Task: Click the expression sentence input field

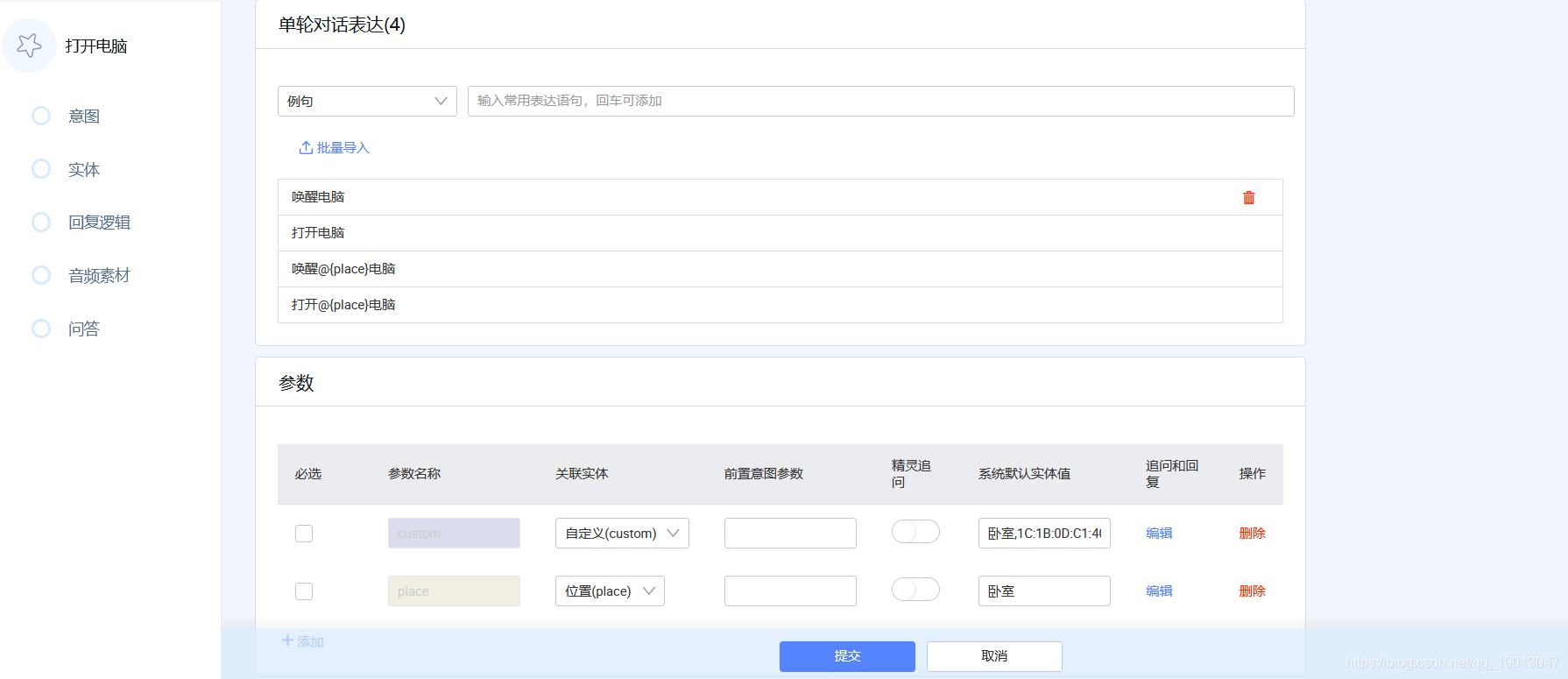Action: 880,102
